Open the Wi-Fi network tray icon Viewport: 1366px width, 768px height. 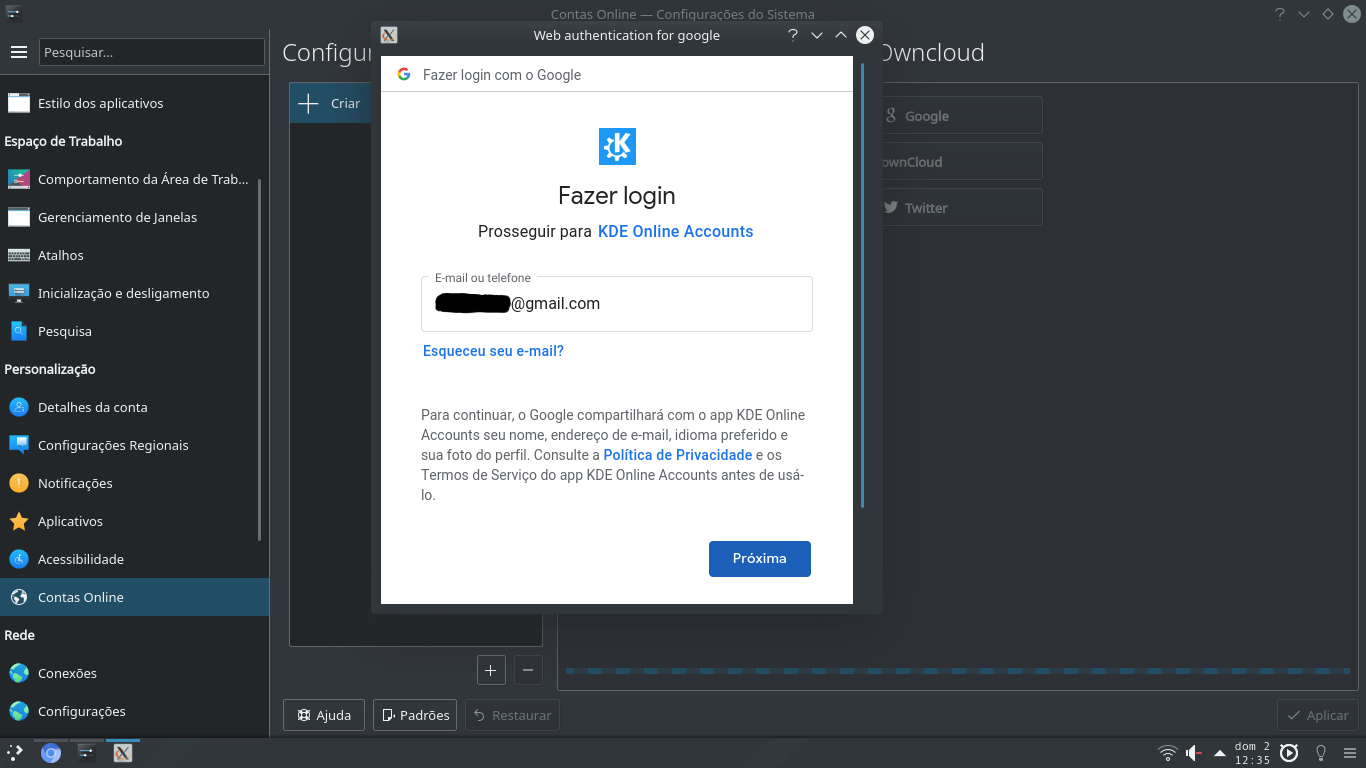[x=1167, y=753]
